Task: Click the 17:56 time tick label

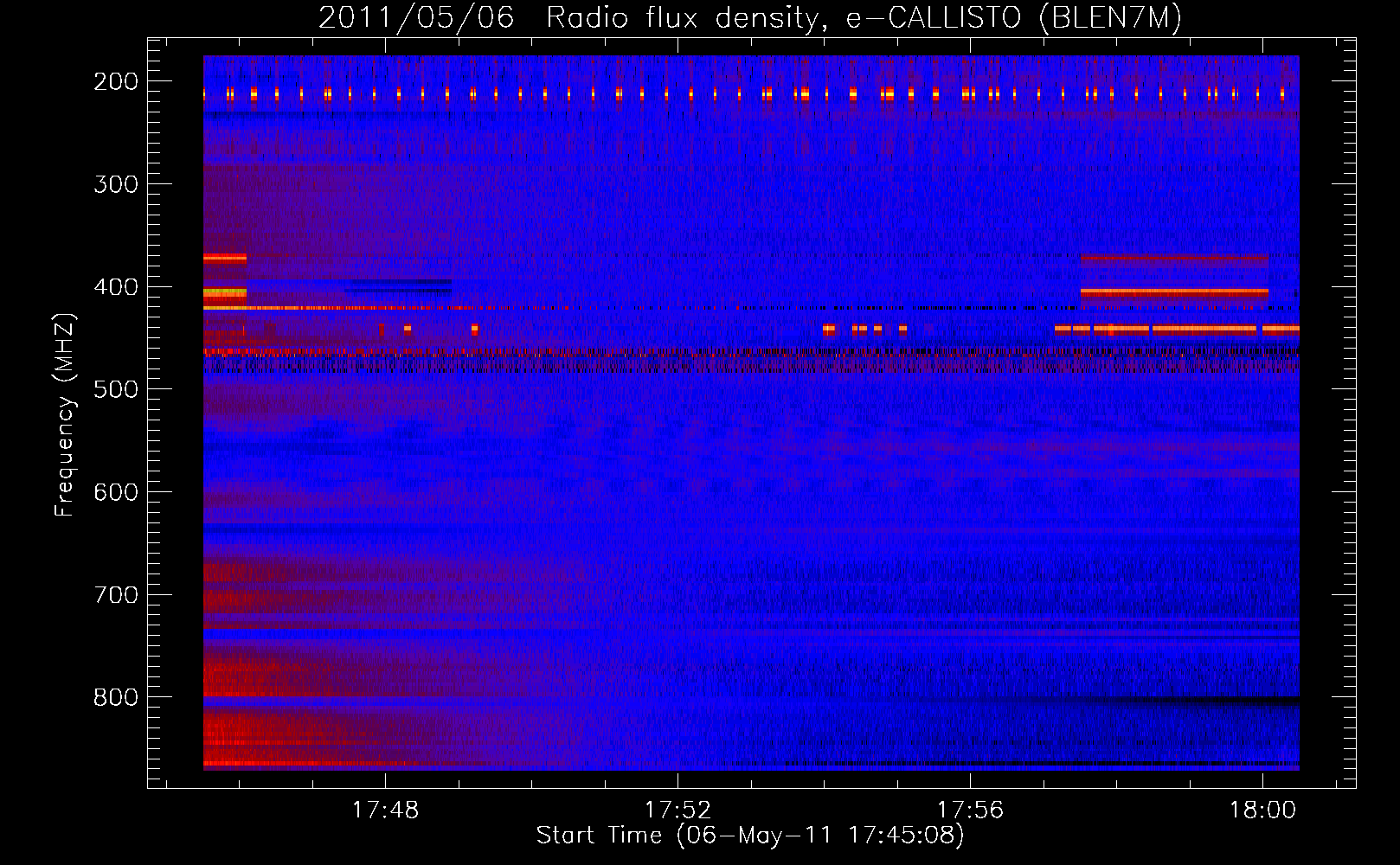Action: click(971, 810)
